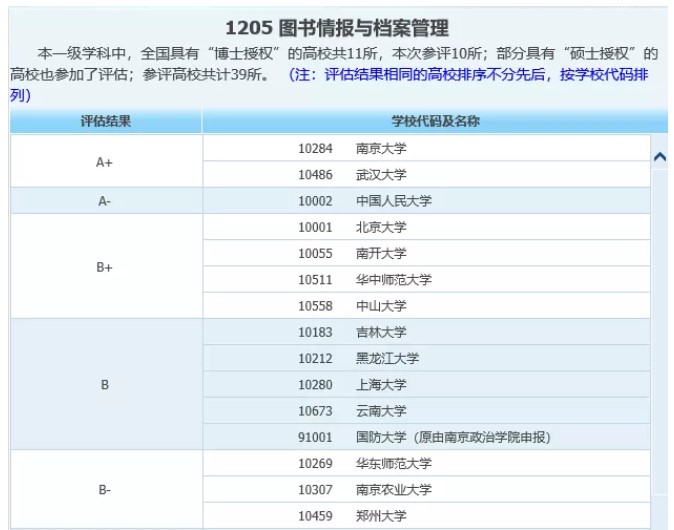The width and height of the screenshot is (674, 530).
Task: Click the 北京大学 entry
Action: coord(381,227)
